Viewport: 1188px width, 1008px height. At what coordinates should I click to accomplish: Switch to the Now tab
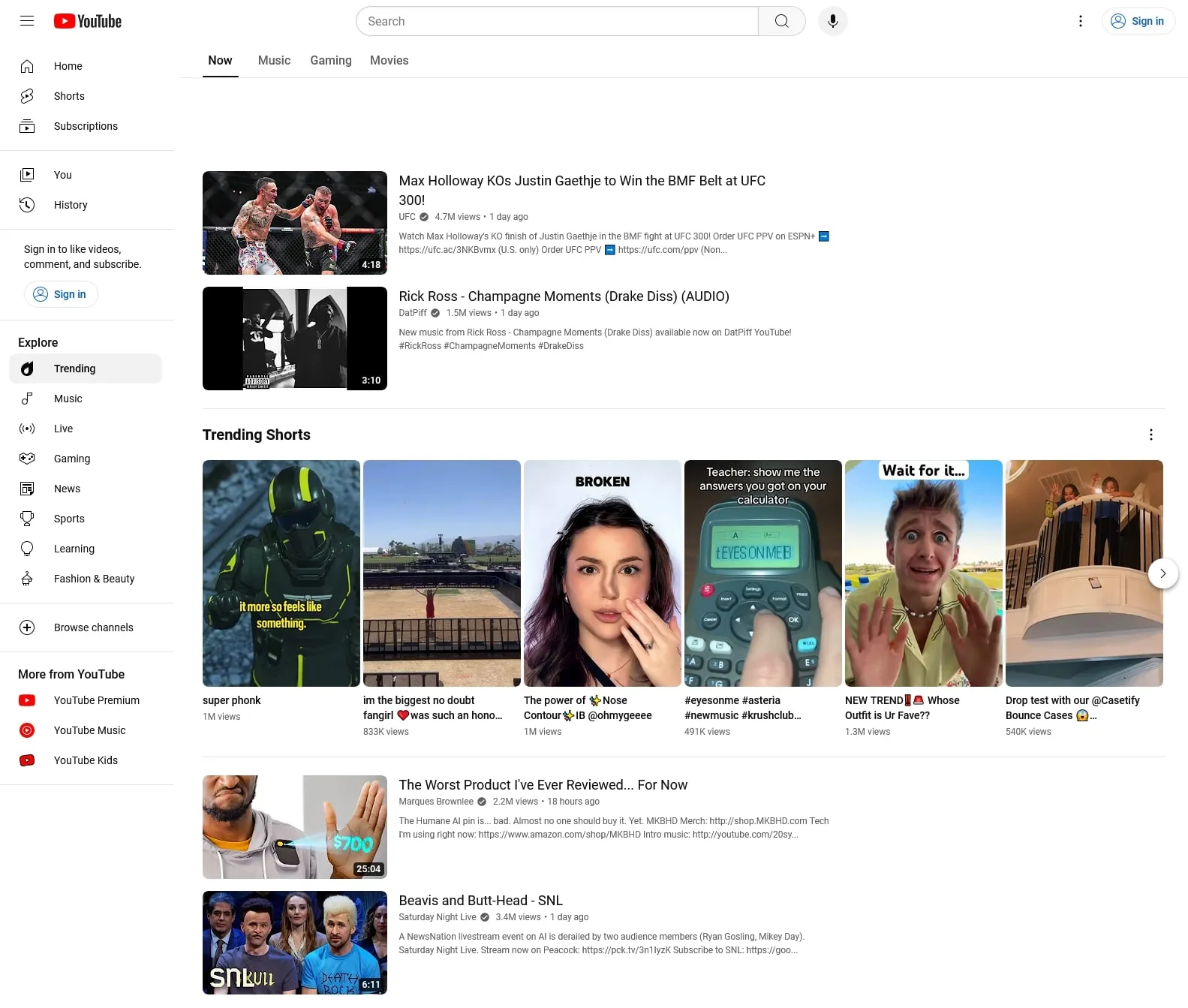click(220, 61)
